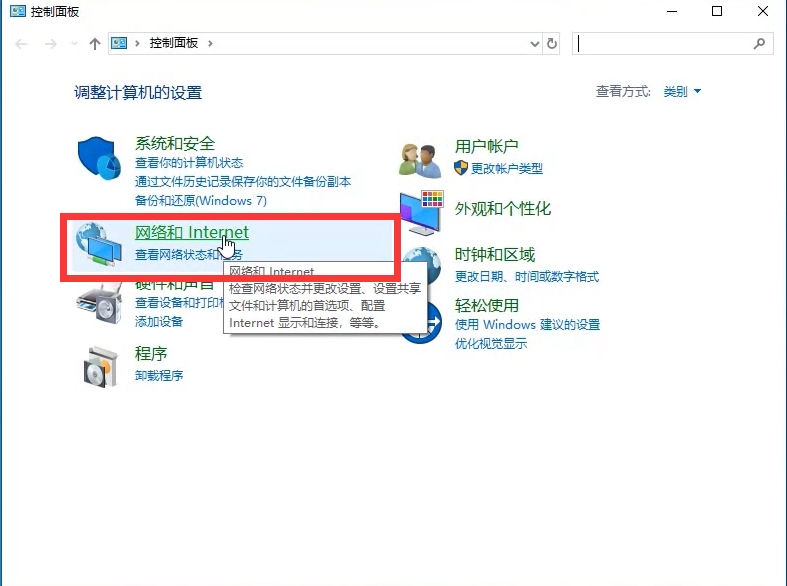Viewport: 787px width, 586px height.
Task: Click the Control Panel search box
Action: pos(660,44)
